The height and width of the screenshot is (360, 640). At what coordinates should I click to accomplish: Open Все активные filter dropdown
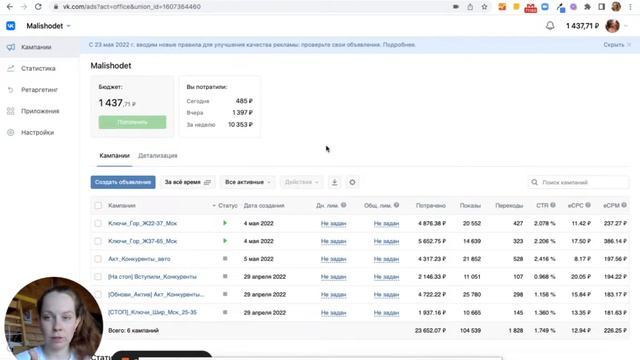[x=247, y=182]
